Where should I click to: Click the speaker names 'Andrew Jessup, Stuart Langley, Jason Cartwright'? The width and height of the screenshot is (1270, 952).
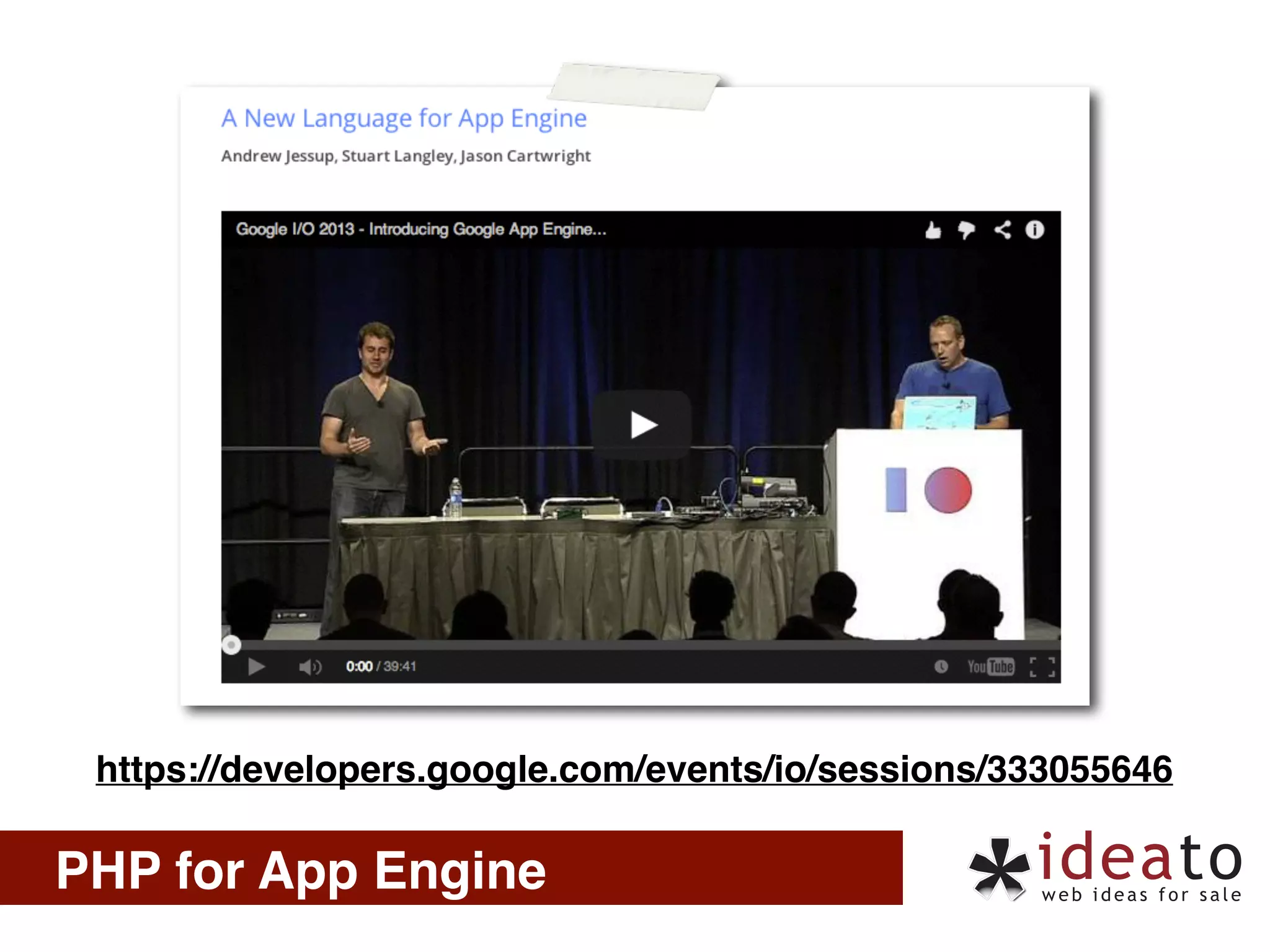406,156
